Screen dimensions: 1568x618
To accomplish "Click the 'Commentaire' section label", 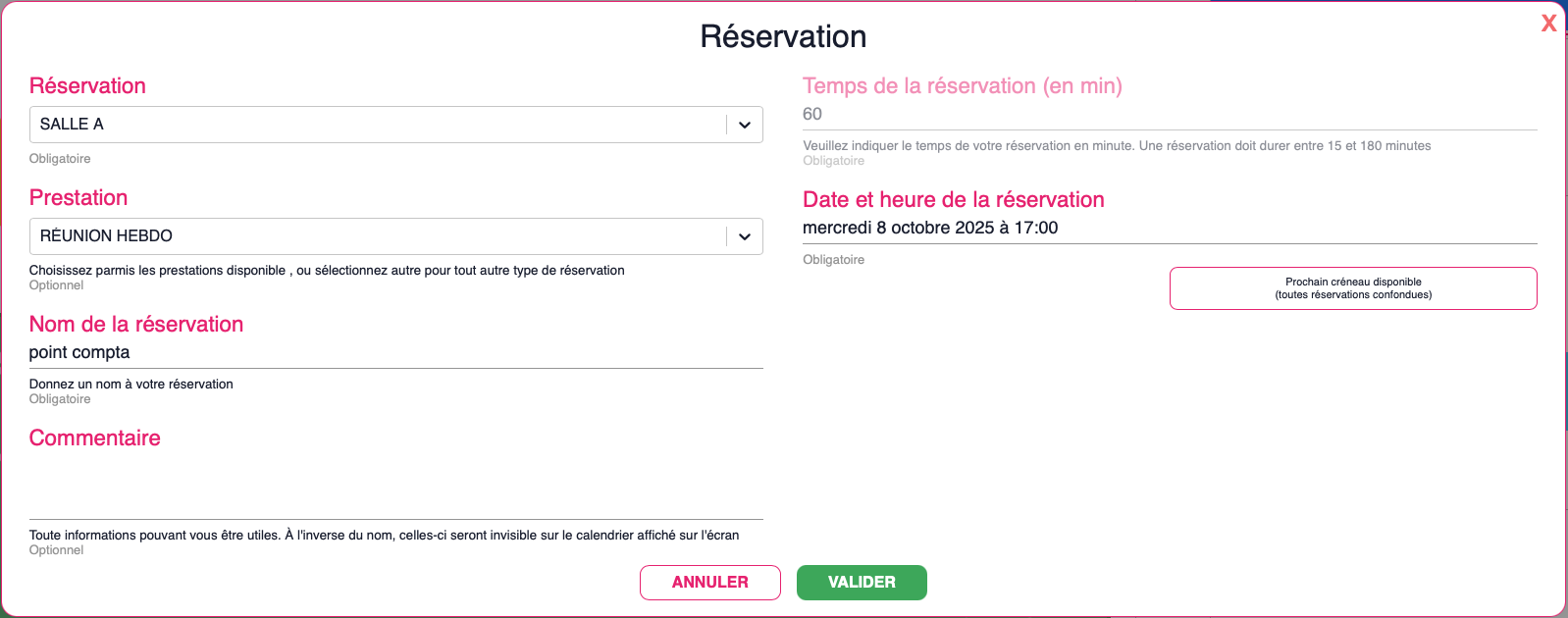I will (x=95, y=438).
